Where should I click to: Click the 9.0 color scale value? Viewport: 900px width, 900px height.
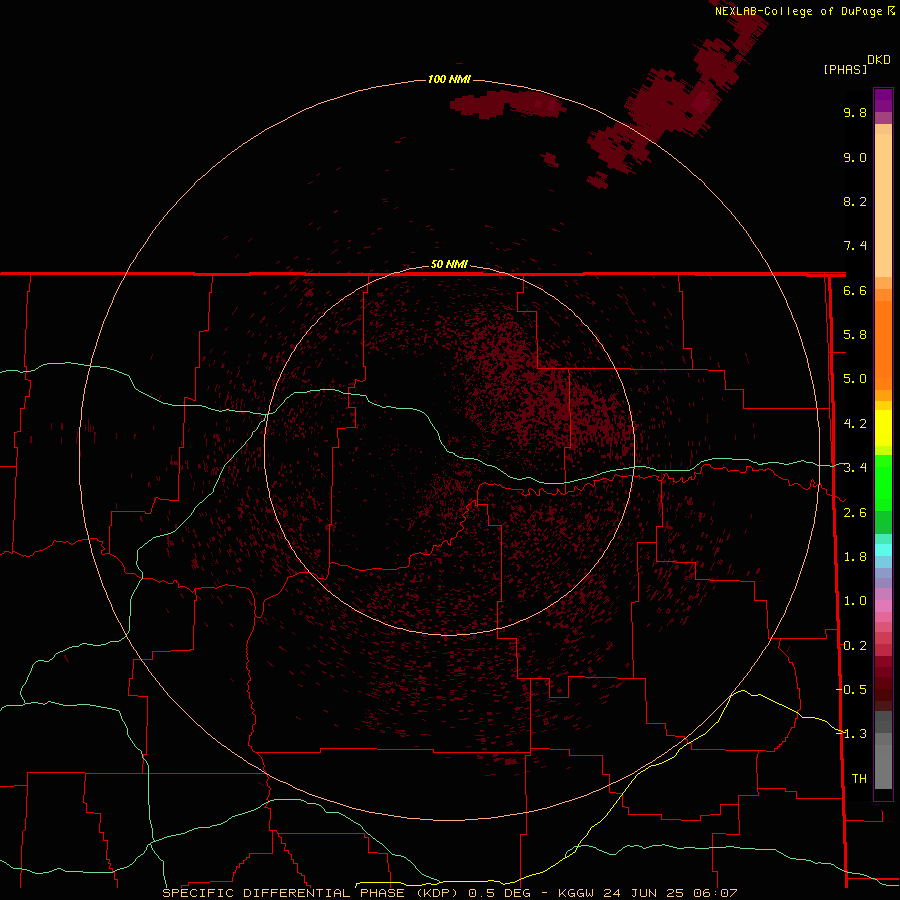(855, 157)
